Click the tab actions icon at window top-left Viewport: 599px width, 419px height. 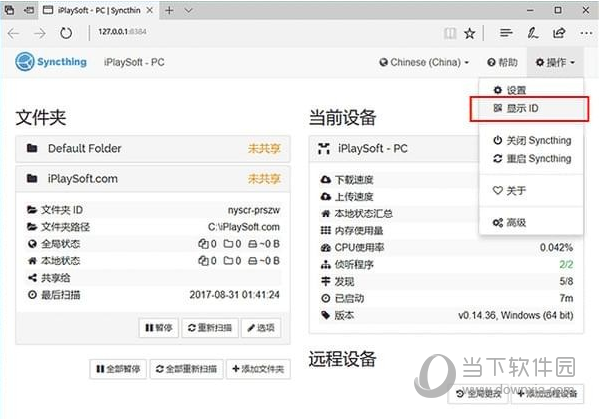[x=9, y=10]
